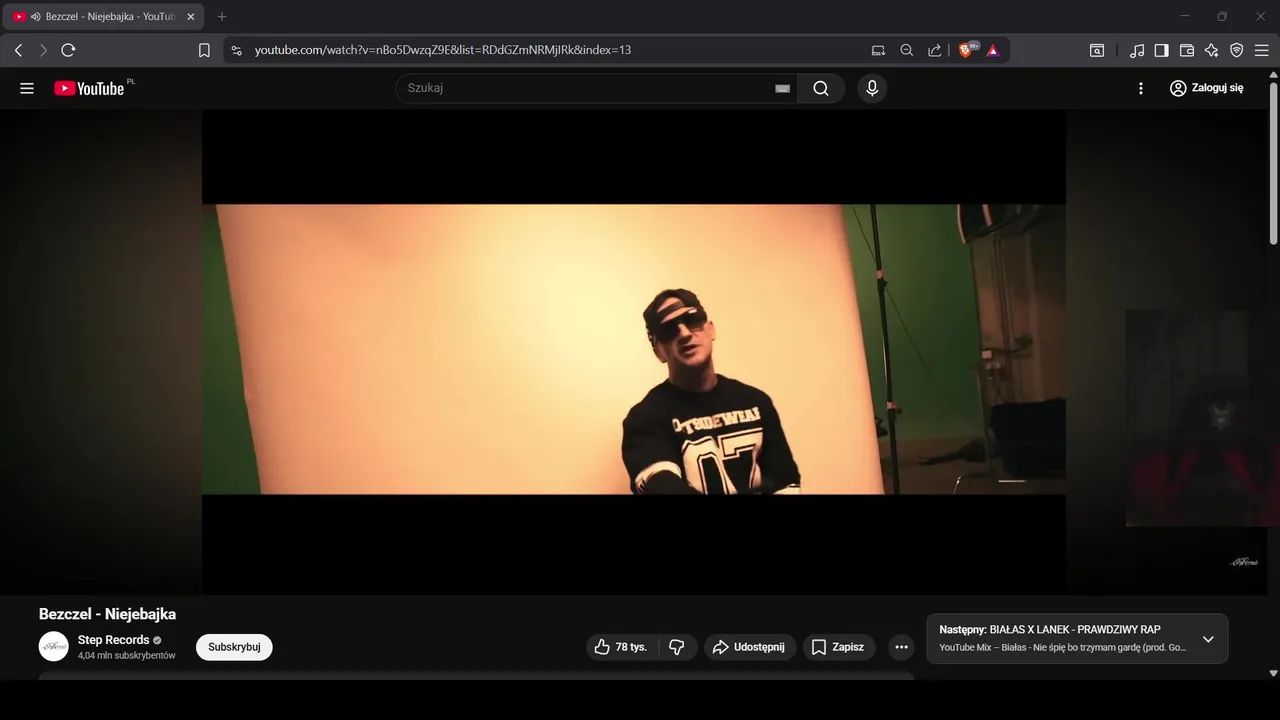Open the Step Records channel avatar
The width and height of the screenshot is (1280, 720).
(54, 647)
